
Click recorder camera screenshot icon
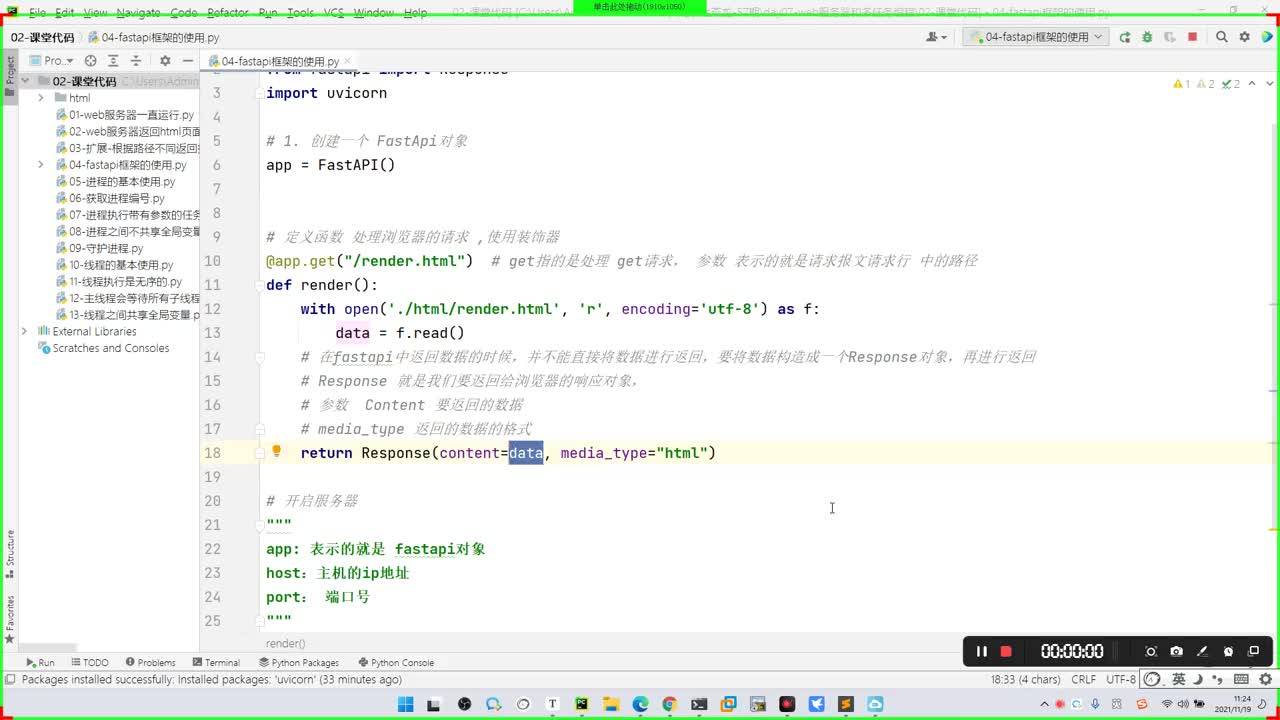click(x=1176, y=651)
